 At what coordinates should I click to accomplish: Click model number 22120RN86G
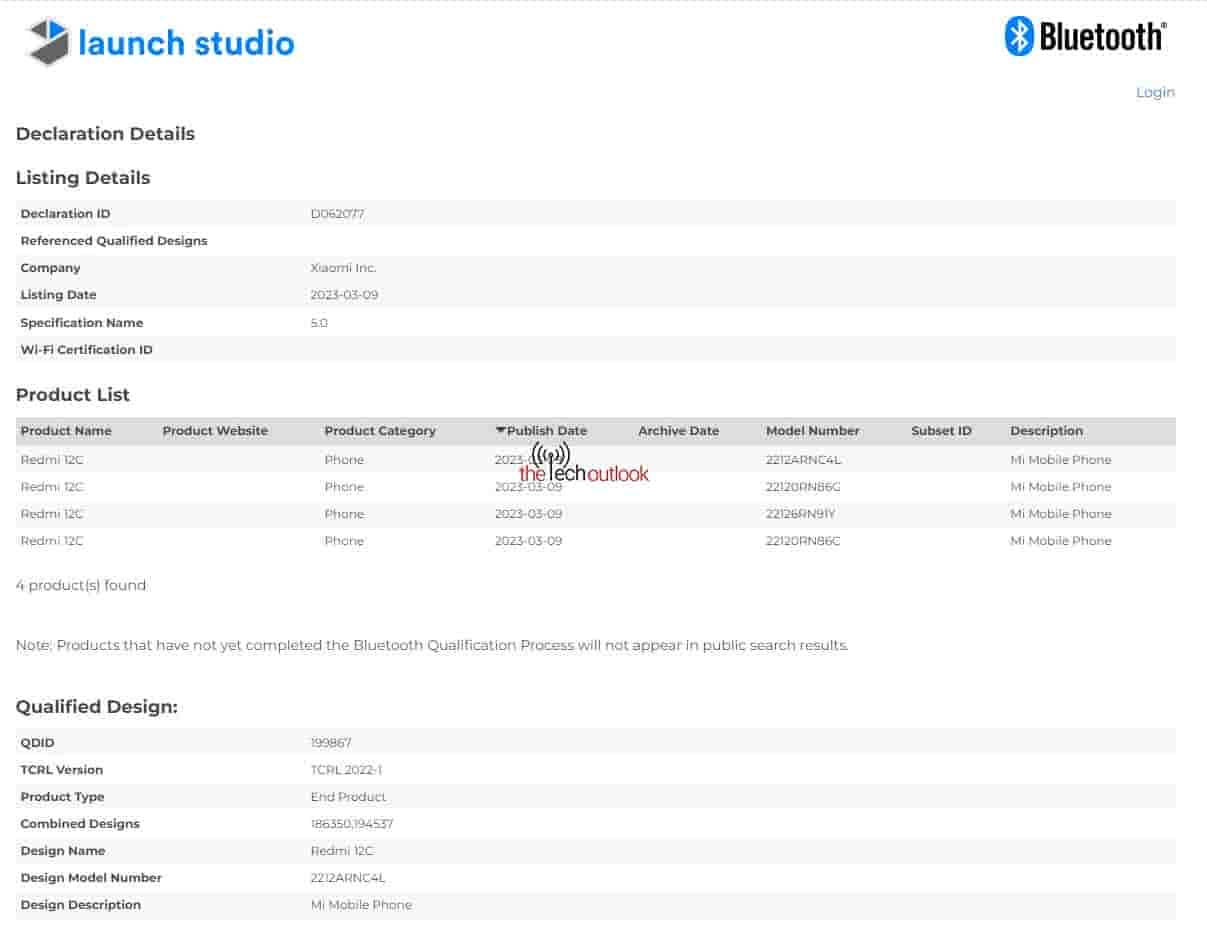point(803,487)
